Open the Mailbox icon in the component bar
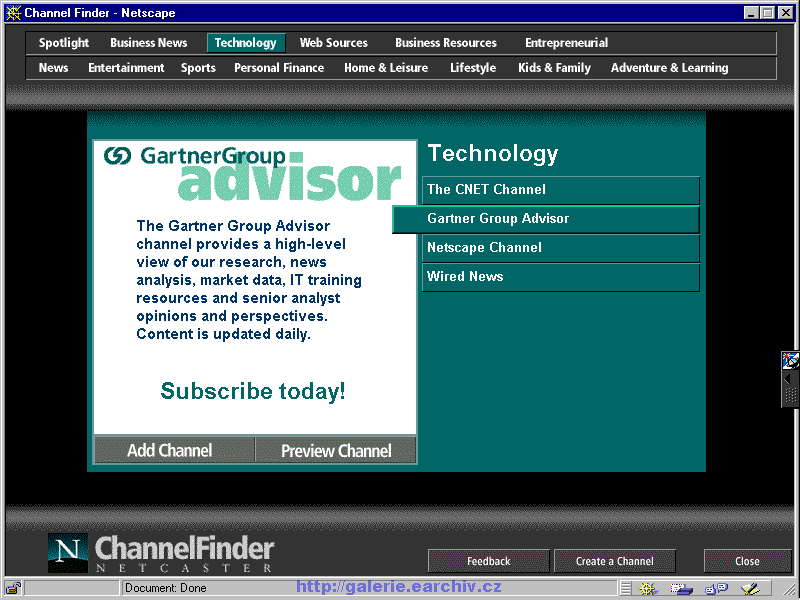Screen dimensions: 800x600 (681, 589)
